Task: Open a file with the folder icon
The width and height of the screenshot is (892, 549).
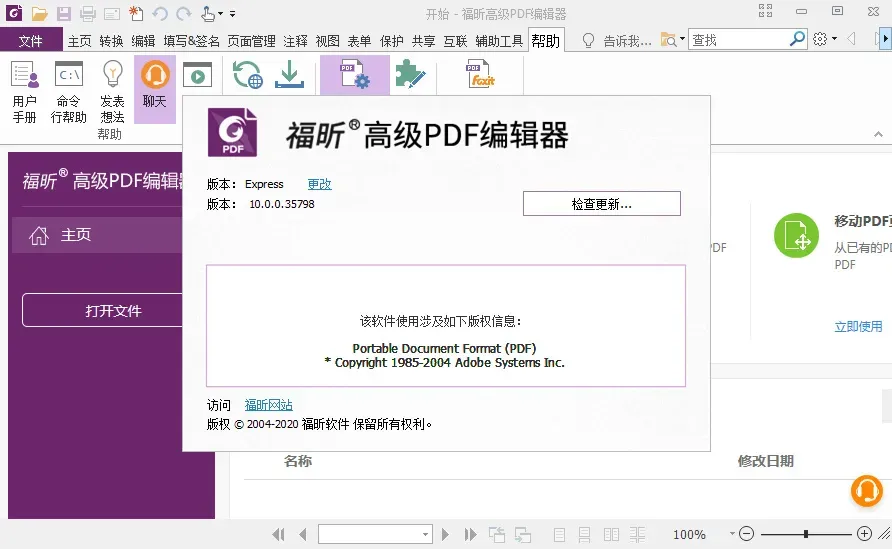Action: [39, 13]
